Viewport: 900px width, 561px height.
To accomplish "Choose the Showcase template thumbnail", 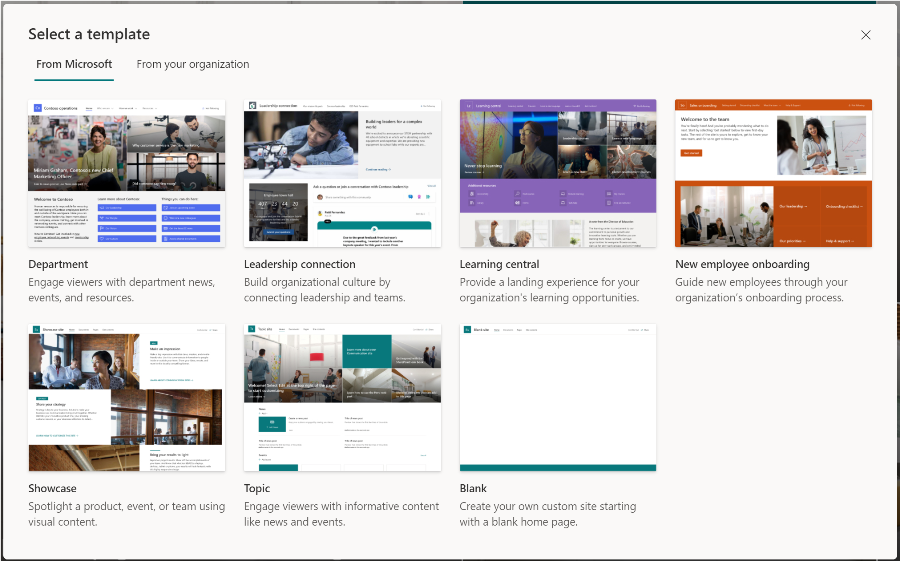I will tap(127, 397).
